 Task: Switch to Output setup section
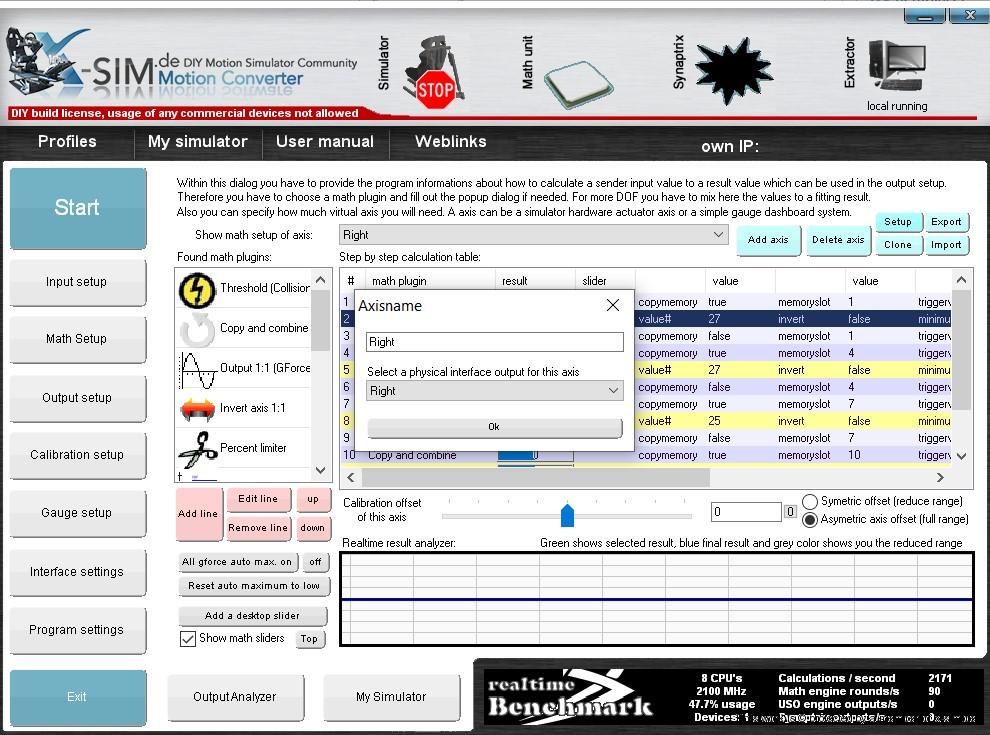pyautogui.click(x=77, y=398)
